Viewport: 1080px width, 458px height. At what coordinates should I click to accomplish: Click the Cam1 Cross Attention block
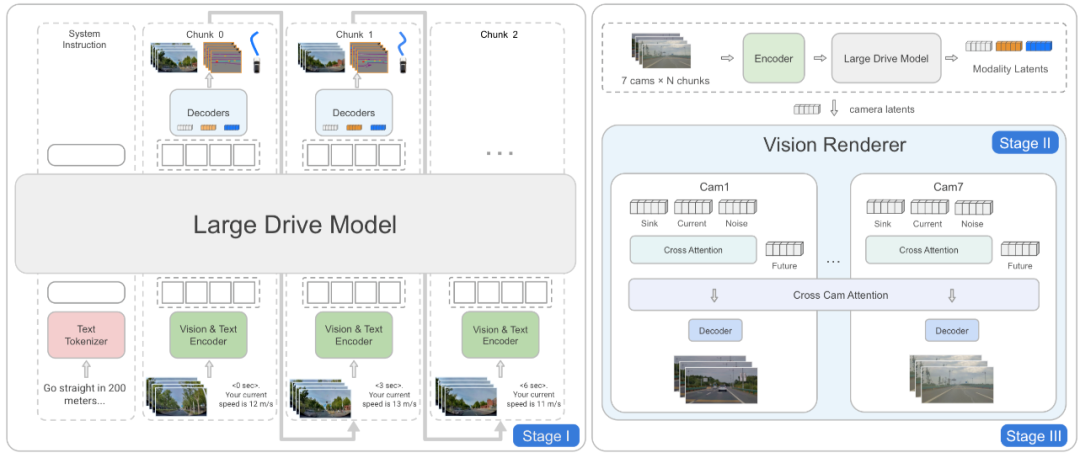[693, 250]
